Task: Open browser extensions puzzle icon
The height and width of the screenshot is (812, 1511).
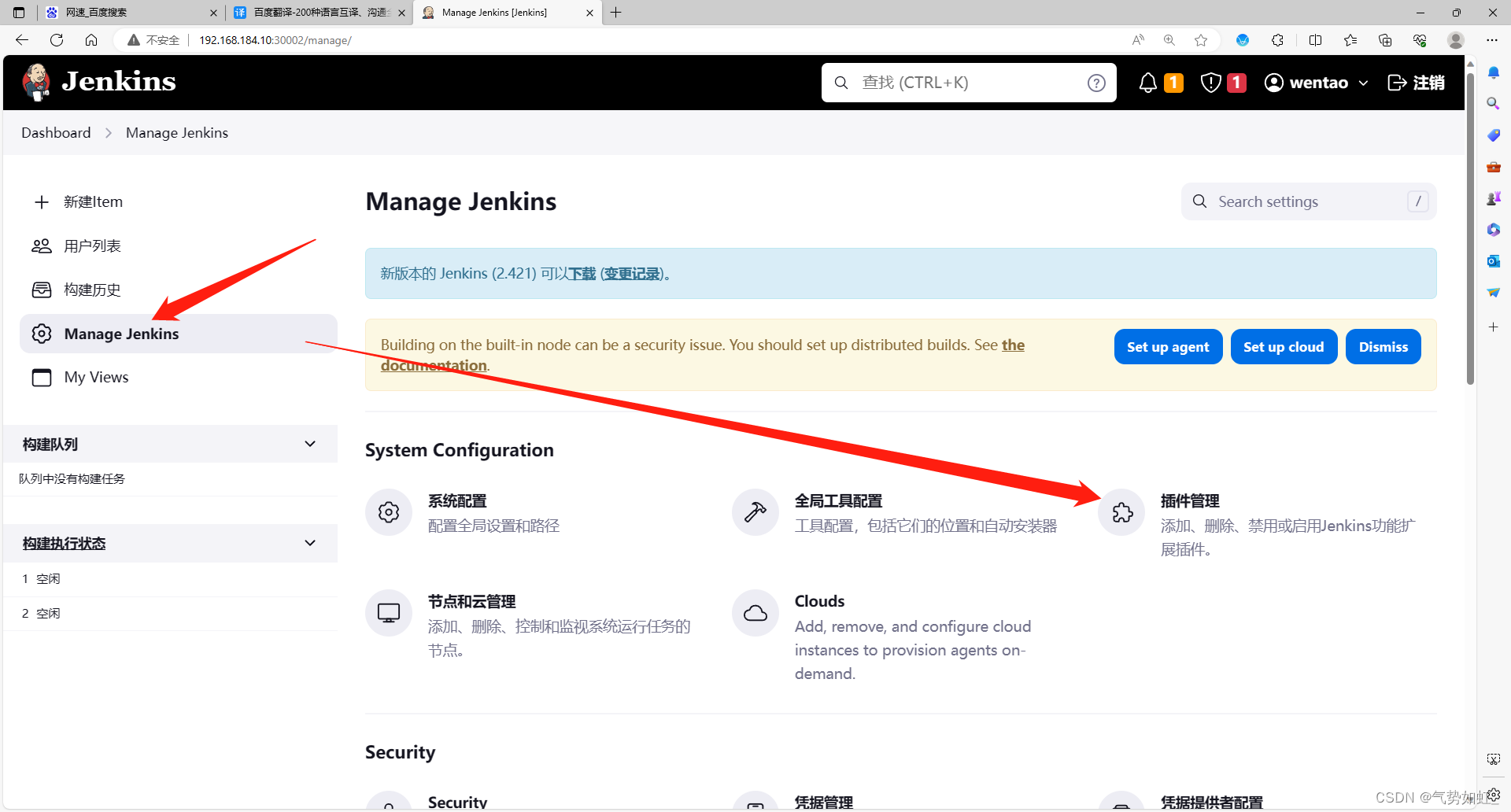Action: click(1277, 40)
